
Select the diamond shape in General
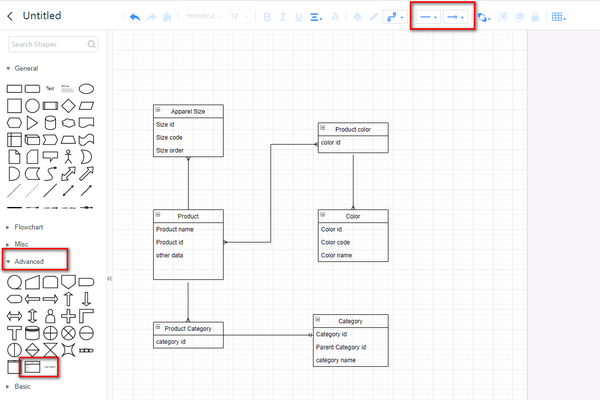coord(68,105)
